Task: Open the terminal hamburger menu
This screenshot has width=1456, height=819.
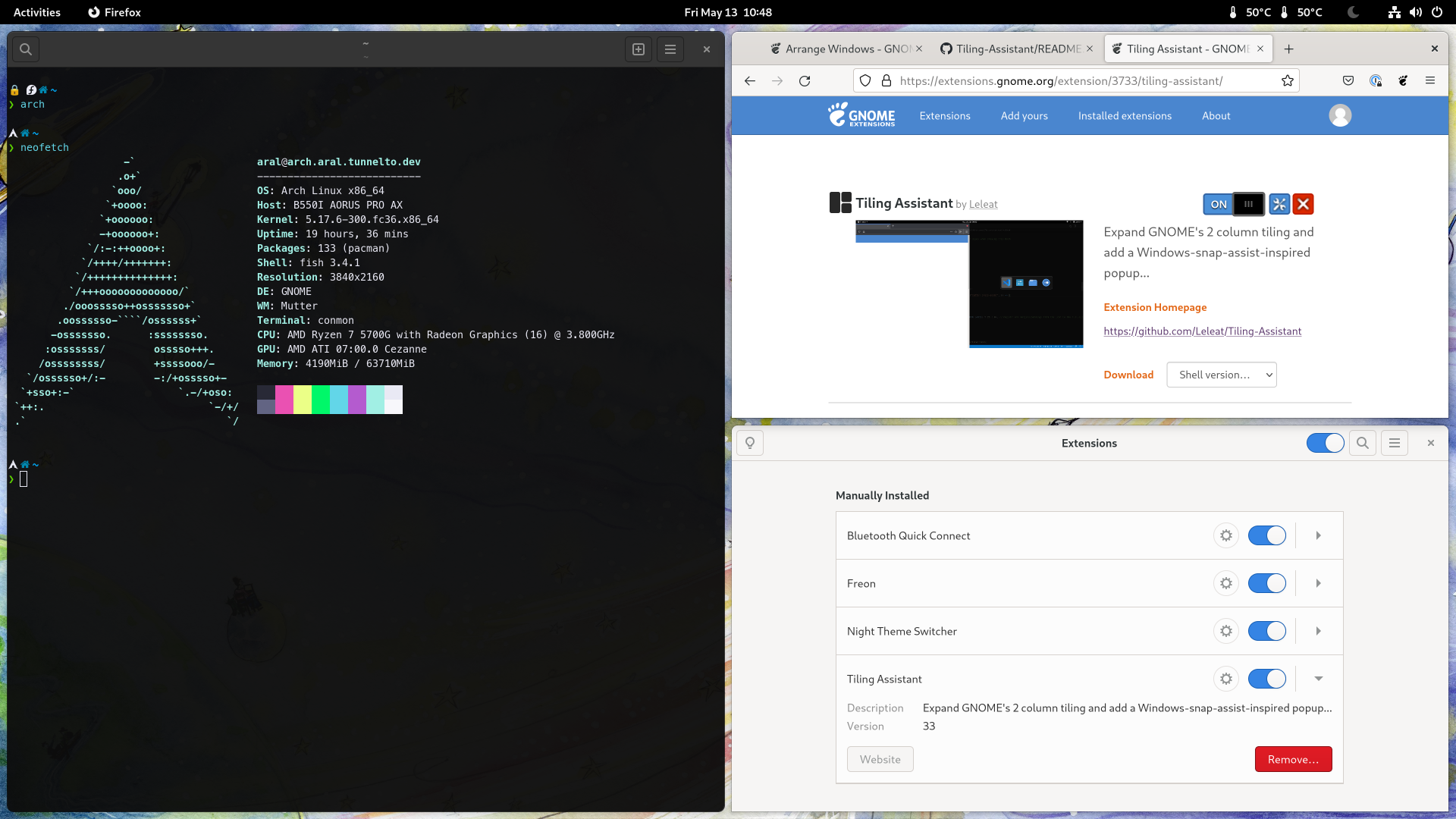Action: point(670,49)
